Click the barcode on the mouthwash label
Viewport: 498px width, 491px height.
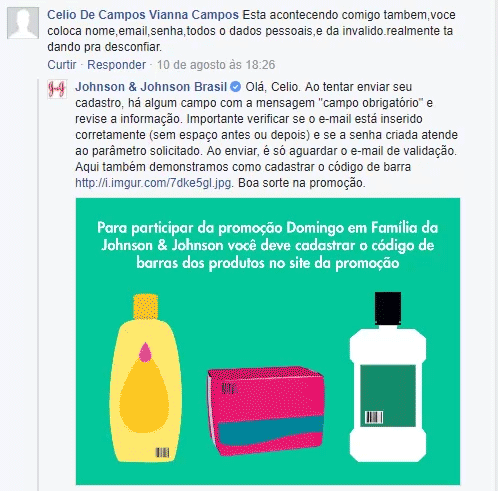[374, 417]
